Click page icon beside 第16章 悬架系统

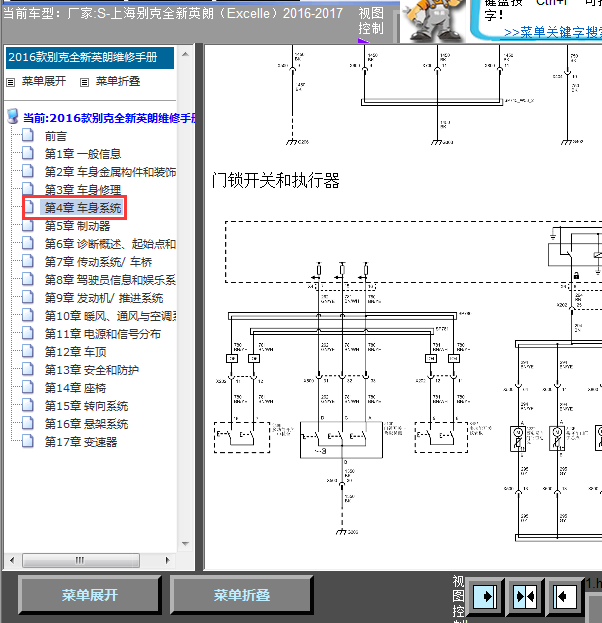28,423
